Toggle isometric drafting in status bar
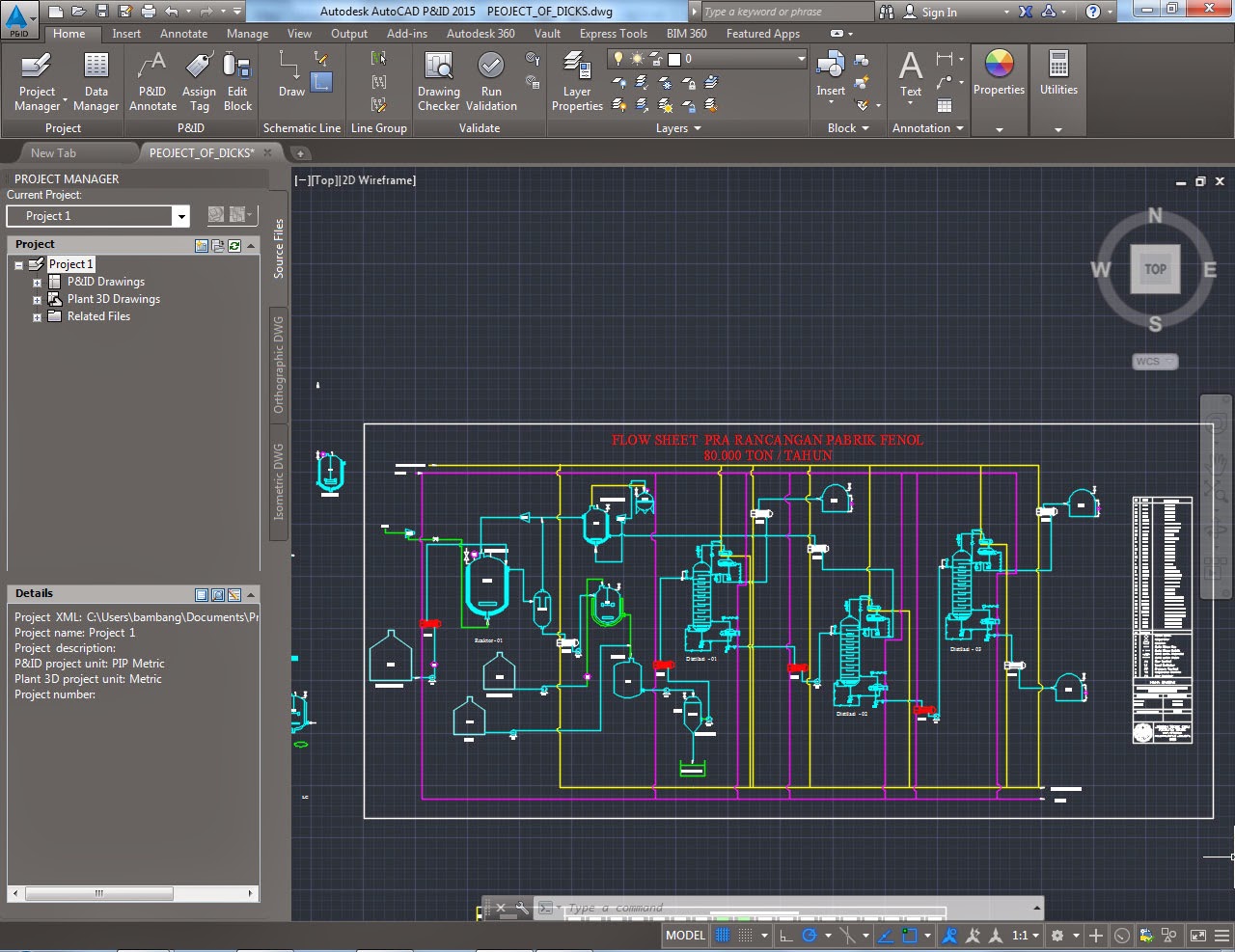The height and width of the screenshot is (952, 1235). tap(847, 936)
